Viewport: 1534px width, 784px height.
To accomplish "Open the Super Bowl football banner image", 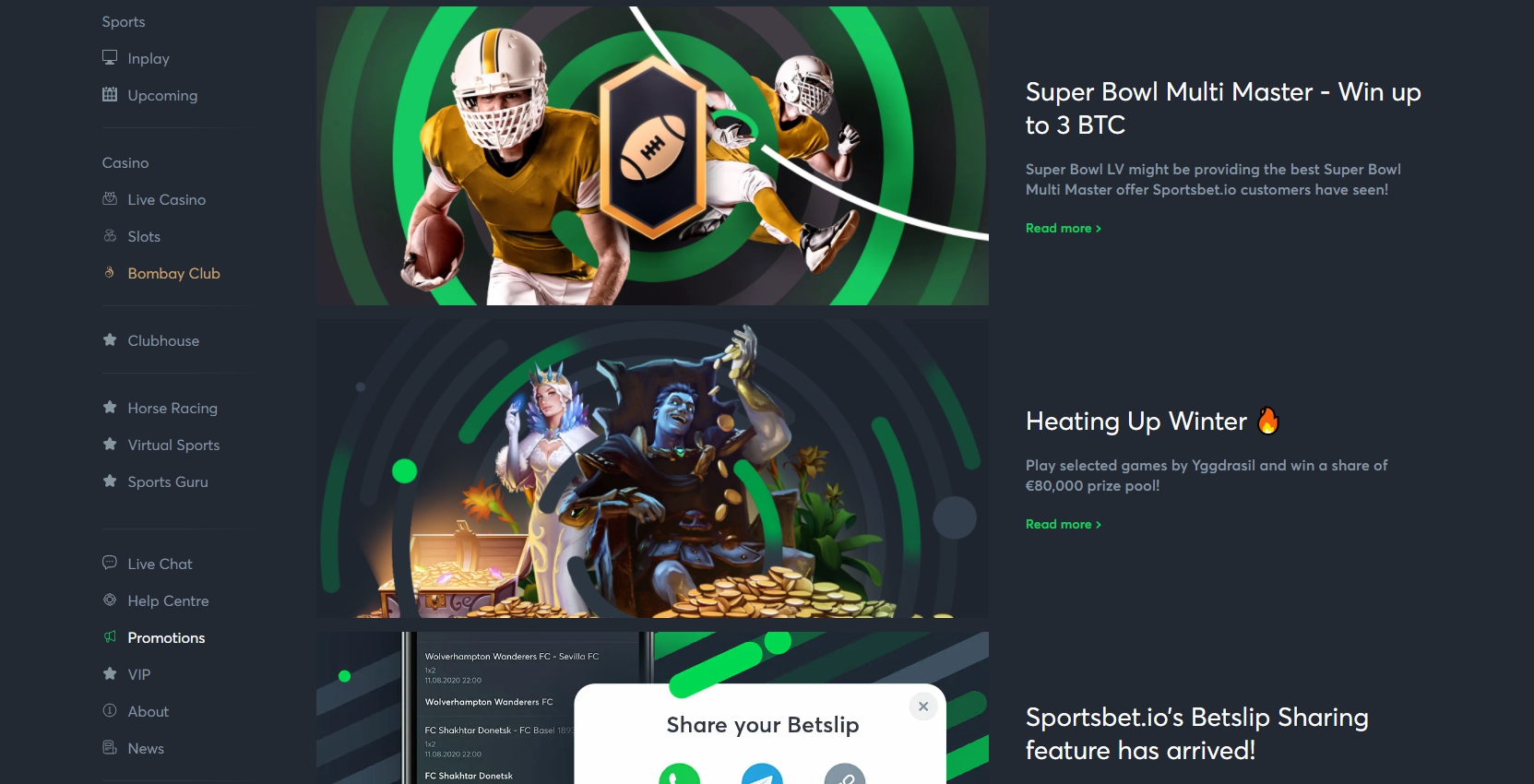I will point(652,156).
